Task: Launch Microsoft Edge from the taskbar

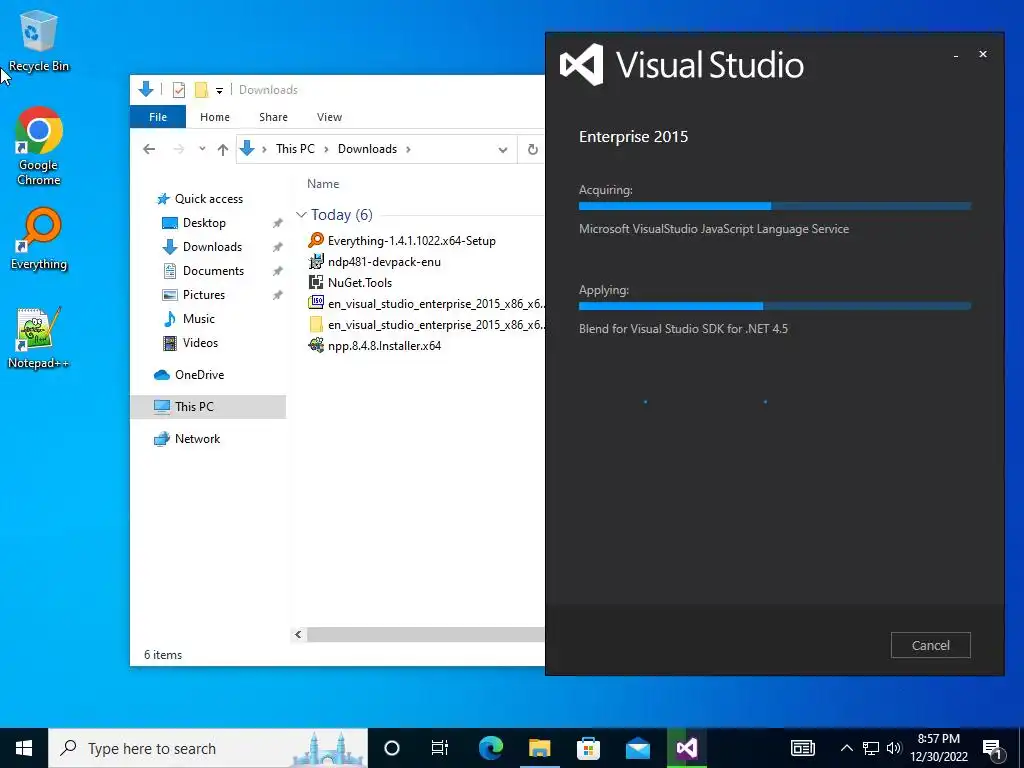Action: [491, 748]
